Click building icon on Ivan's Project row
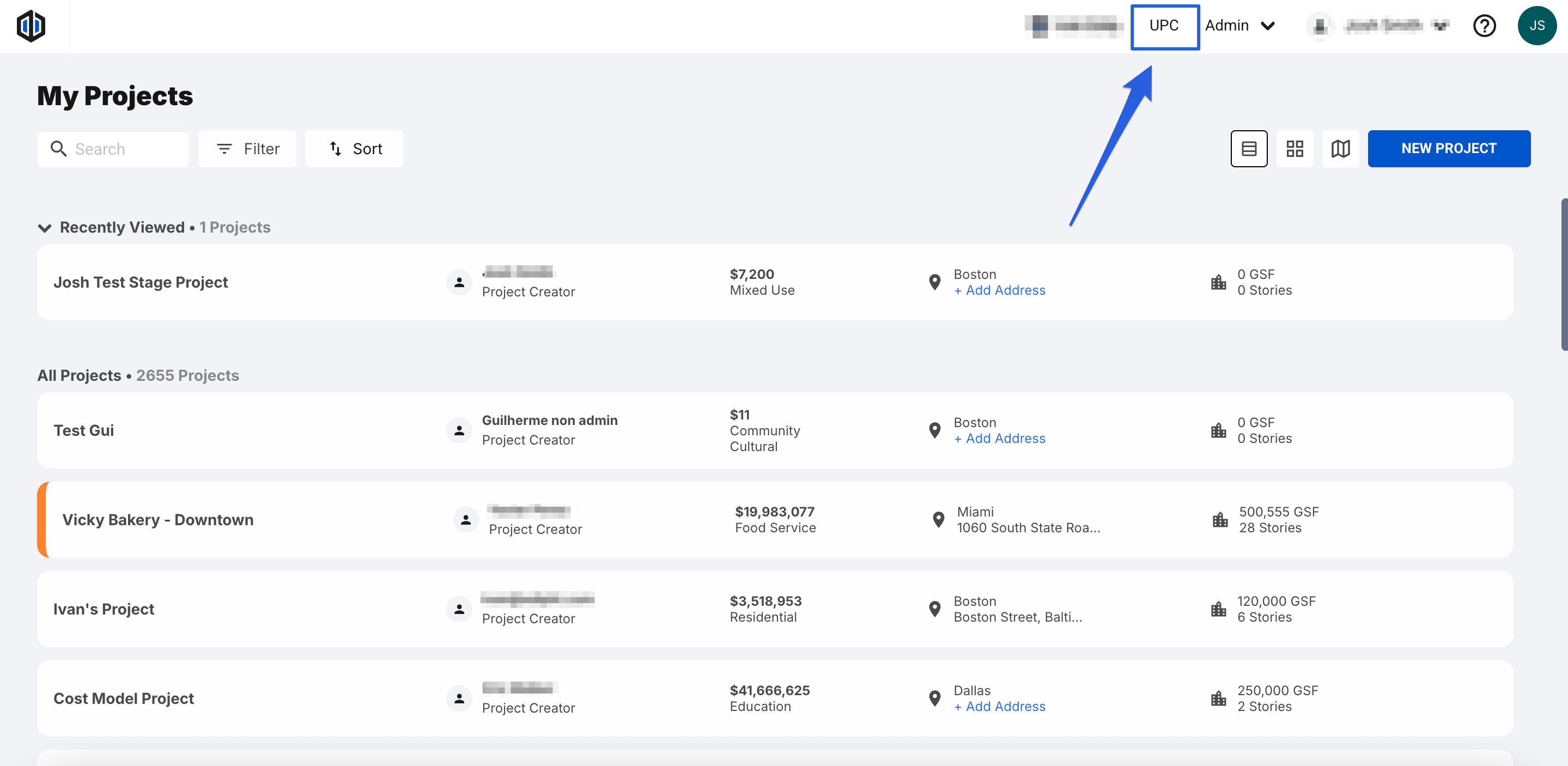Viewport: 1568px width, 766px height. (1218, 609)
